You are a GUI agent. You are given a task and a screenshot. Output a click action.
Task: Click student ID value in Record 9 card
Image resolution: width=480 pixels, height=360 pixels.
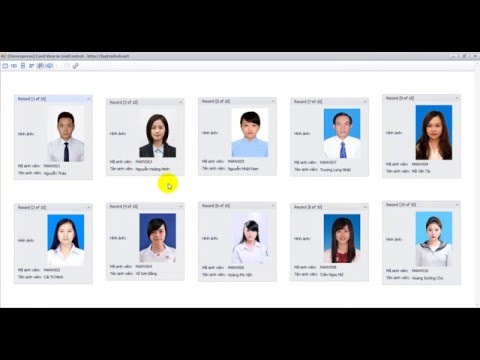pos(420,164)
